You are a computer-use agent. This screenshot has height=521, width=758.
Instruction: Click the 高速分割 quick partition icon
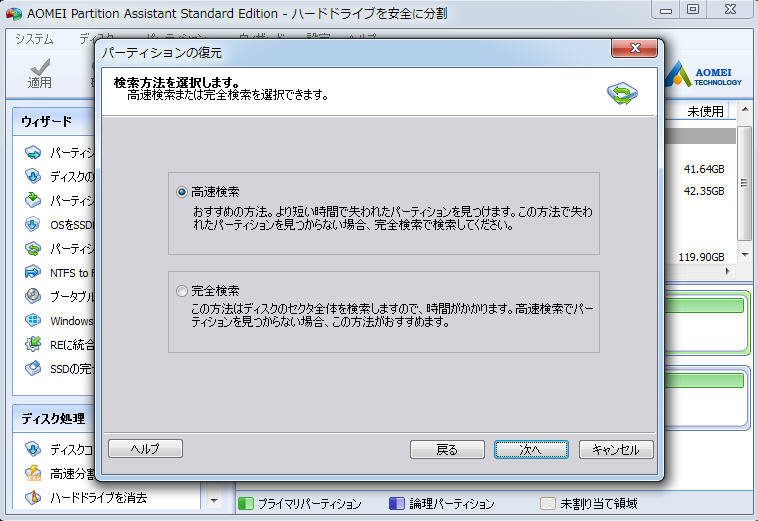(33, 473)
